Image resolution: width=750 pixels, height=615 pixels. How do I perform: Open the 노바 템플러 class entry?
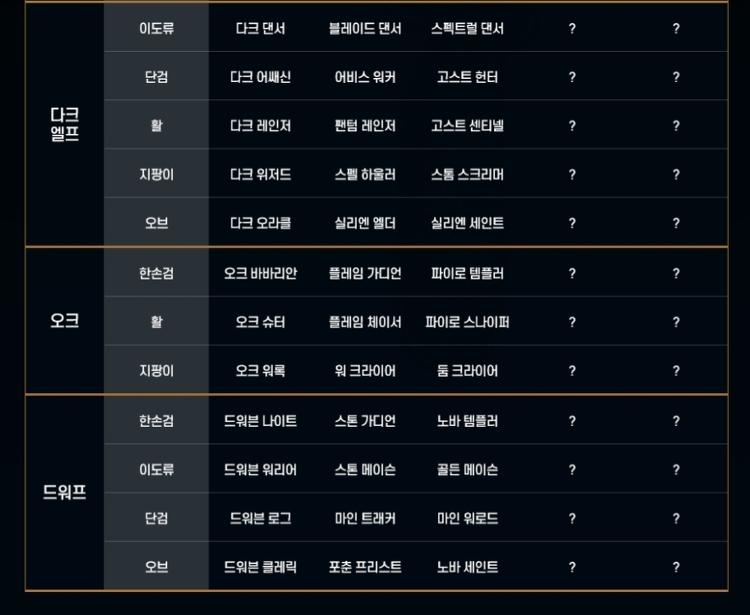click(x=467, y=421)
